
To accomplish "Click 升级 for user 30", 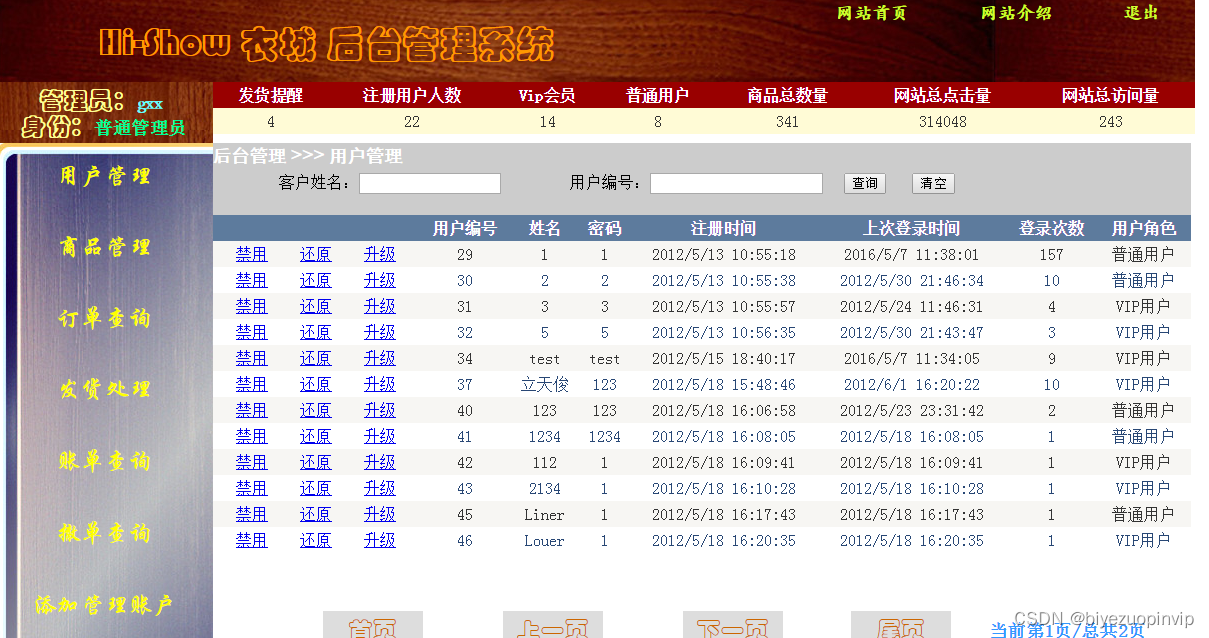I will [x=380, y=280].
